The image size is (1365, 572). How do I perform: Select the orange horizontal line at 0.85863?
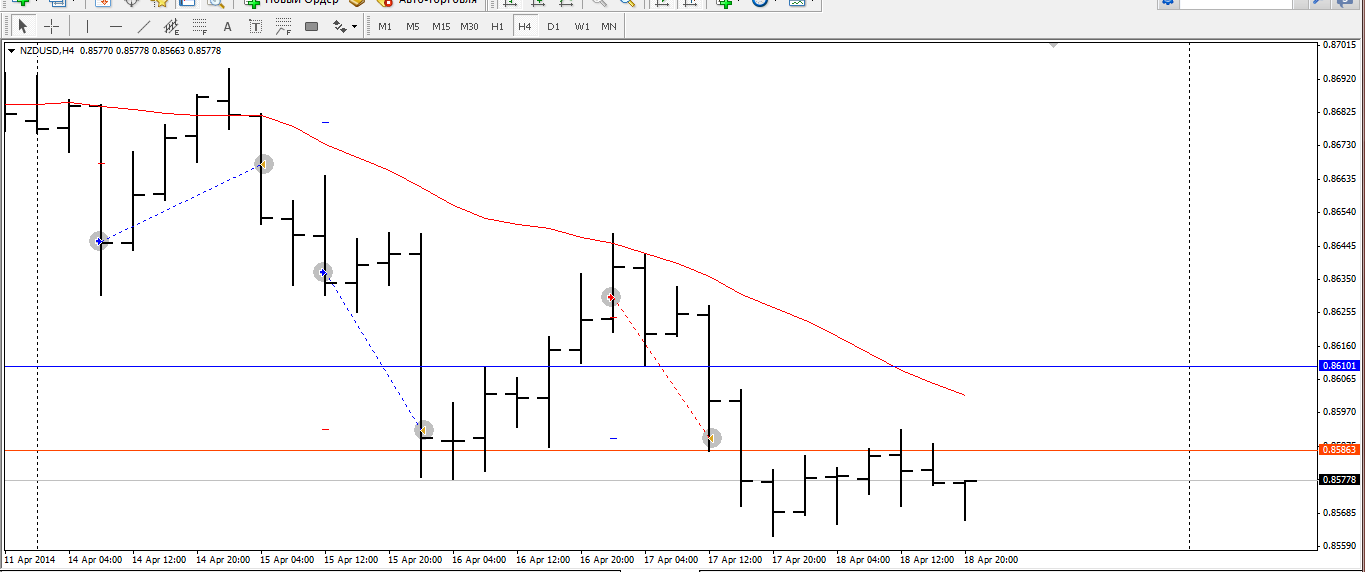pyautogui.click(x=660, y=450)
